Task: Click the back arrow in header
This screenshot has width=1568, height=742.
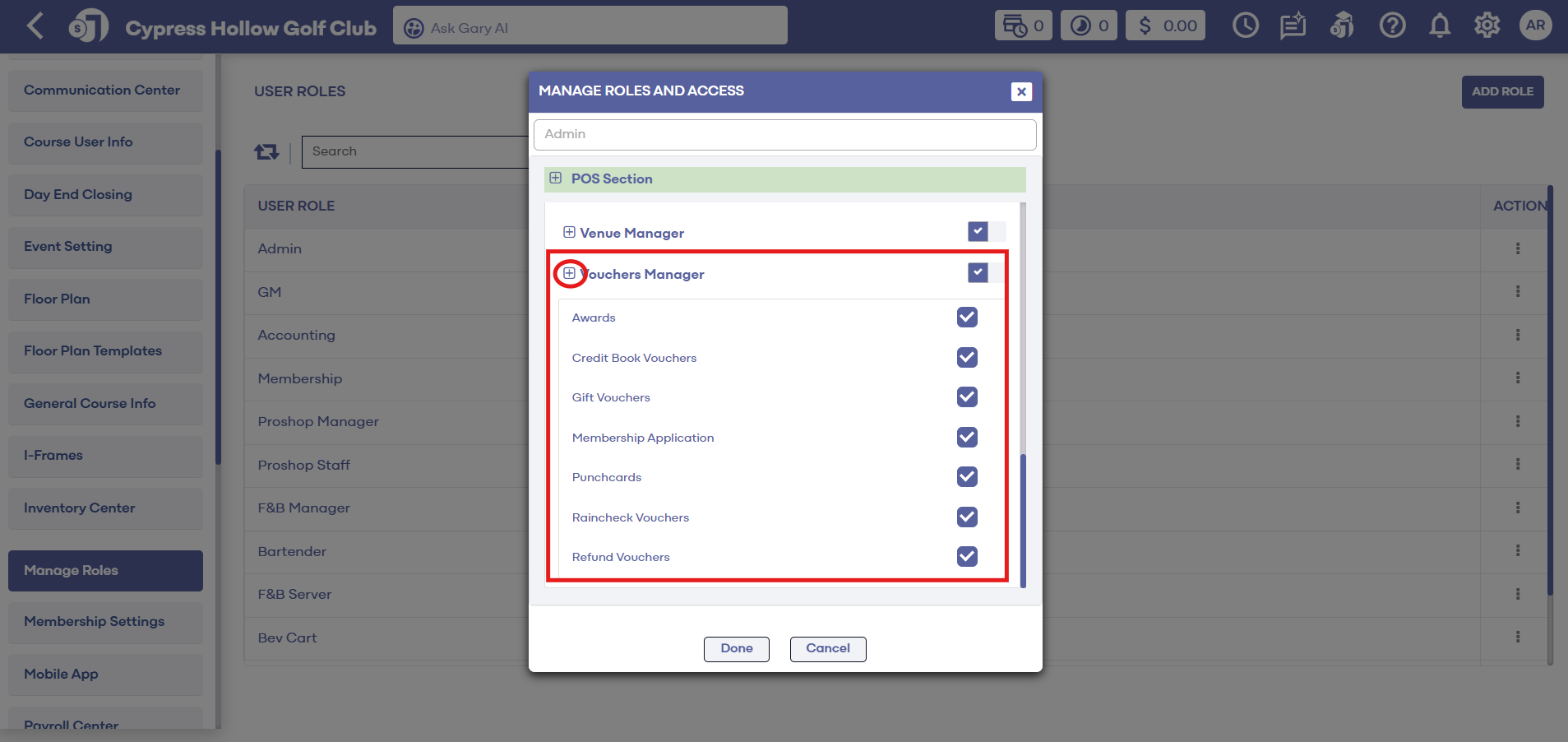Action: [x=35, y=26]
